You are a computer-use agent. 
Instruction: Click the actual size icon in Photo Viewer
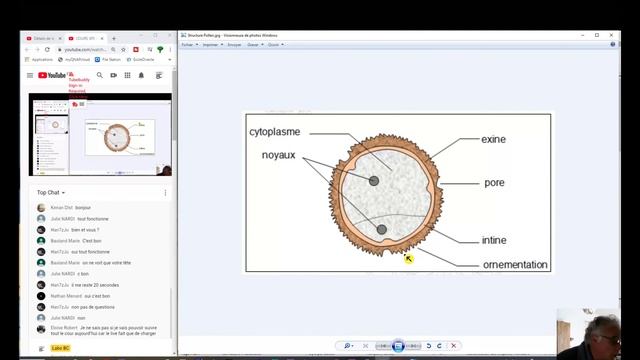pos(365,346)
